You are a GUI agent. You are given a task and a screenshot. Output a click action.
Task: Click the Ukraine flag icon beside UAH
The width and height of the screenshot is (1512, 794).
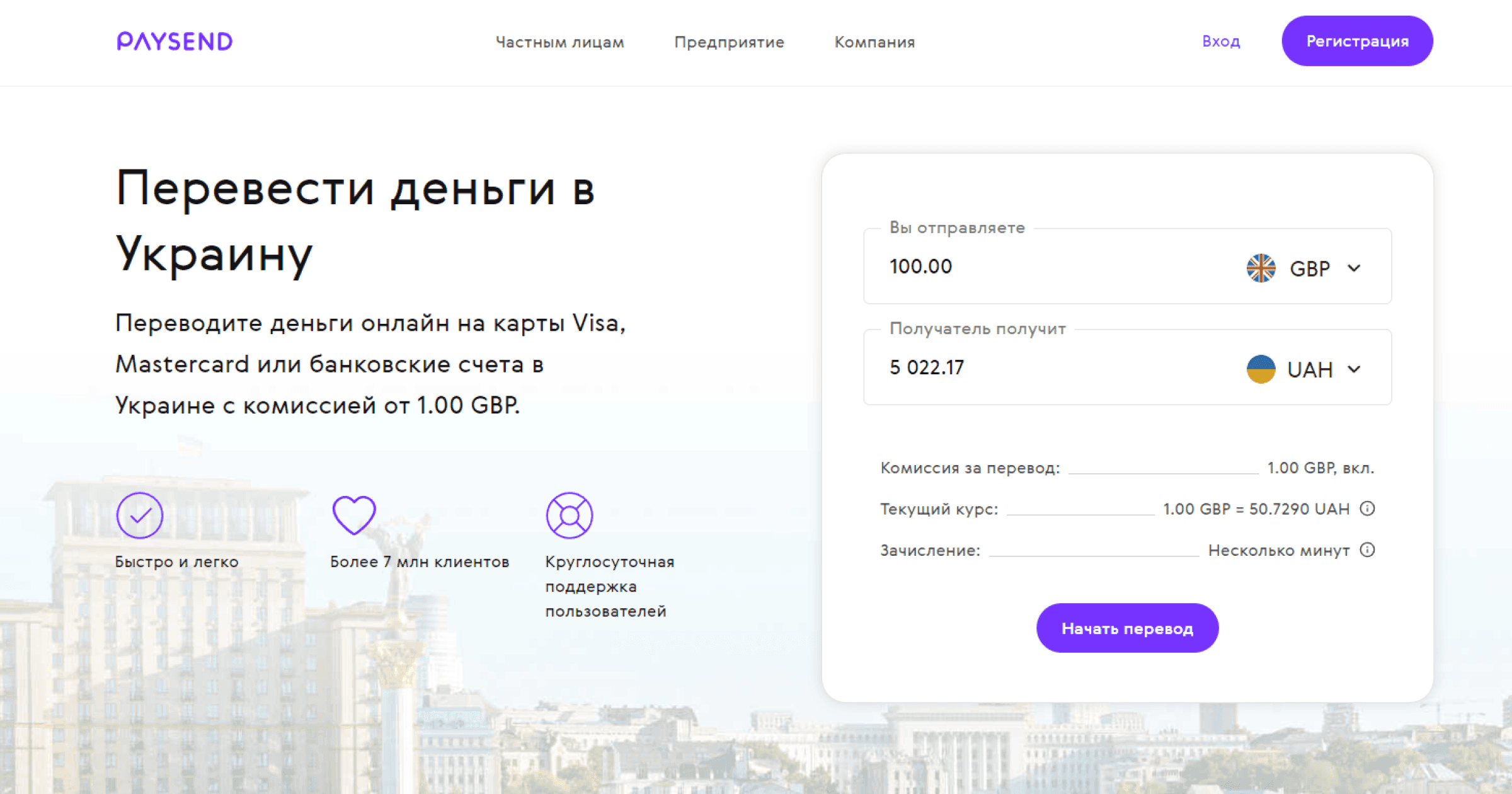(x=1261, y=369)
